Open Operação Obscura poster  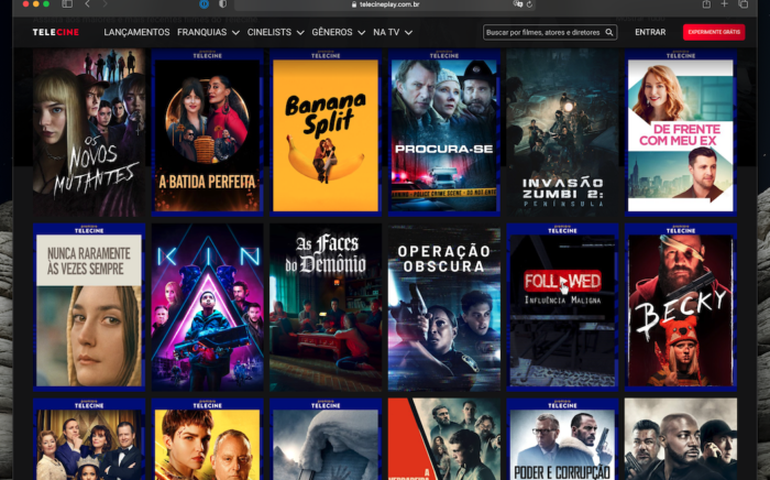tap(444, 308)
